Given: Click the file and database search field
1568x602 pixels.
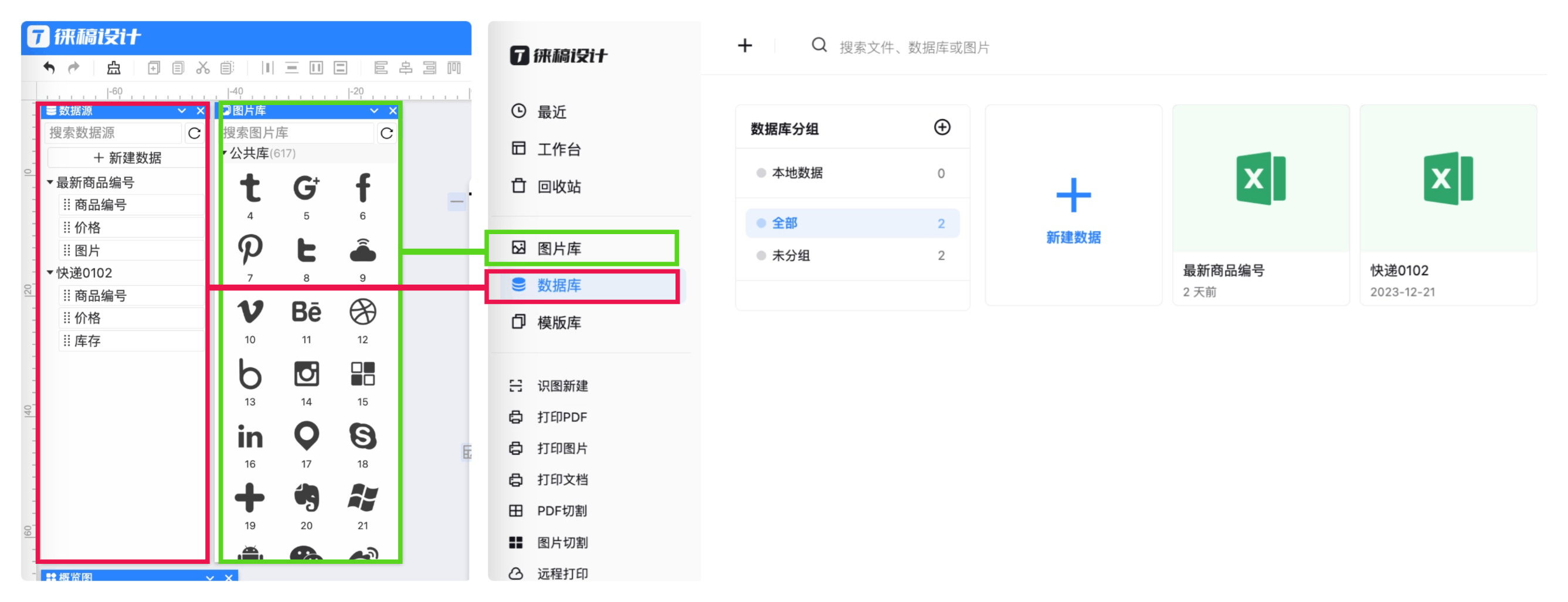Looking at the screenshot, I should pyautogui.click(x=913, y=47).
